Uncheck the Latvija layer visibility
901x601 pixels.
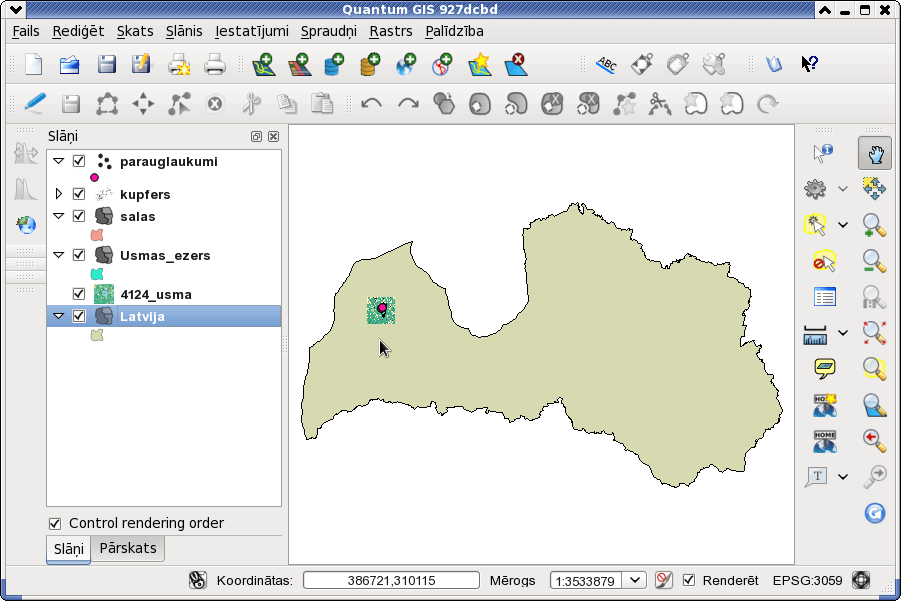click(79, 316)
